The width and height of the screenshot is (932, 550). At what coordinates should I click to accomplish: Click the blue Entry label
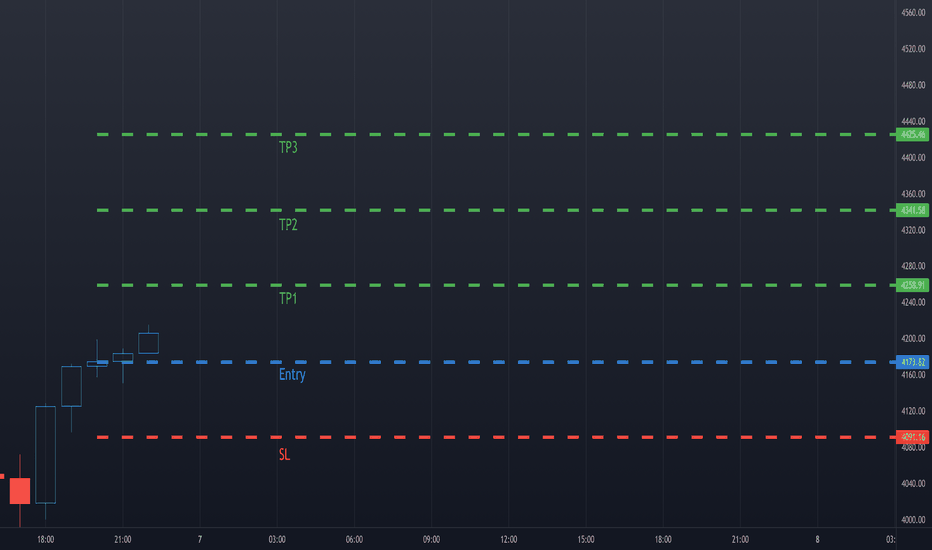coord(292,375)
